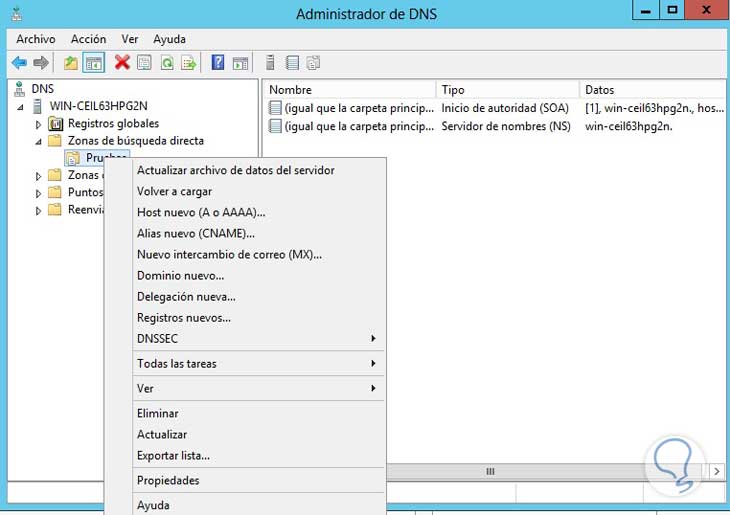Open the Acción menu
Image resolution: width=730 pixels, height=515 pixels.
(x=88, y=39)
